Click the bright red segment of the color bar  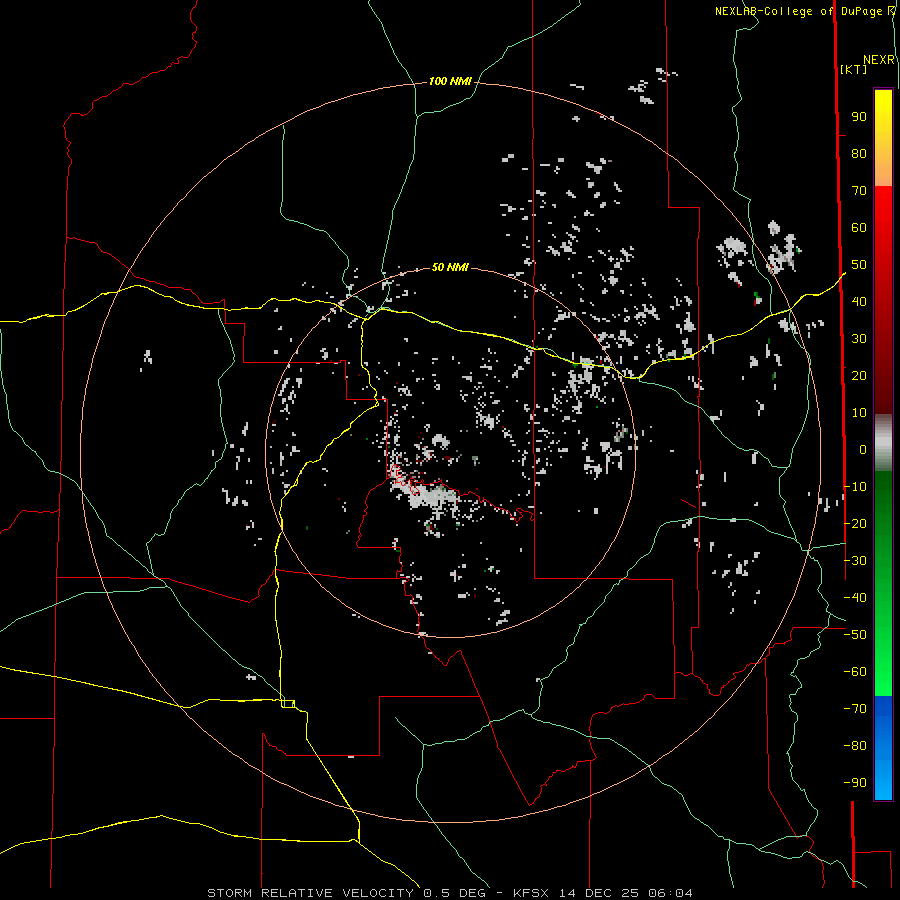883,210
